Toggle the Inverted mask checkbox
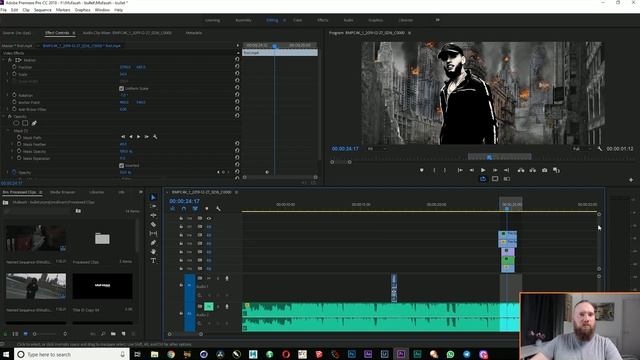 tap(121, 165)
